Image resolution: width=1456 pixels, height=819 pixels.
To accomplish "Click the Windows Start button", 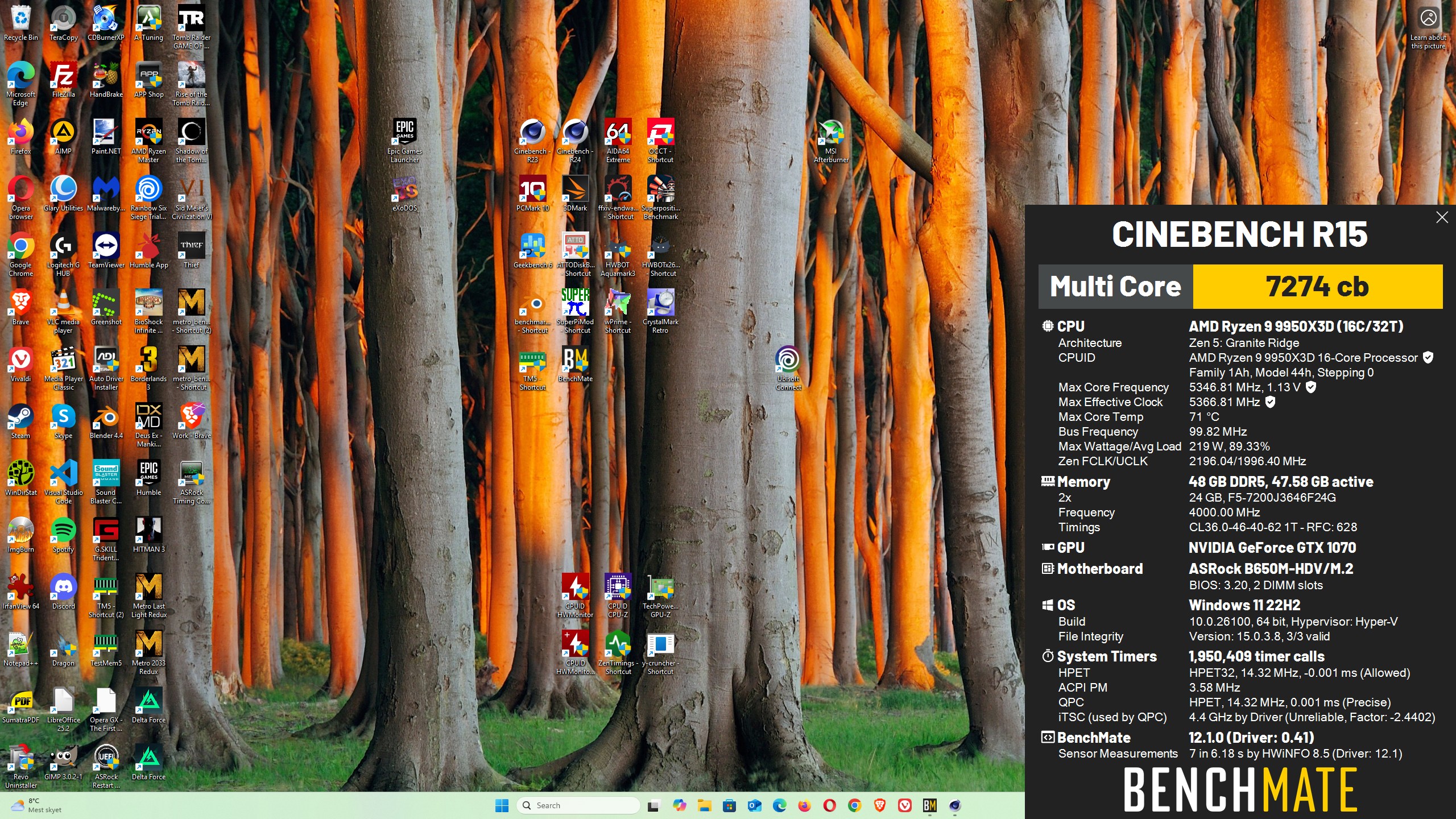I will (502, 805).
